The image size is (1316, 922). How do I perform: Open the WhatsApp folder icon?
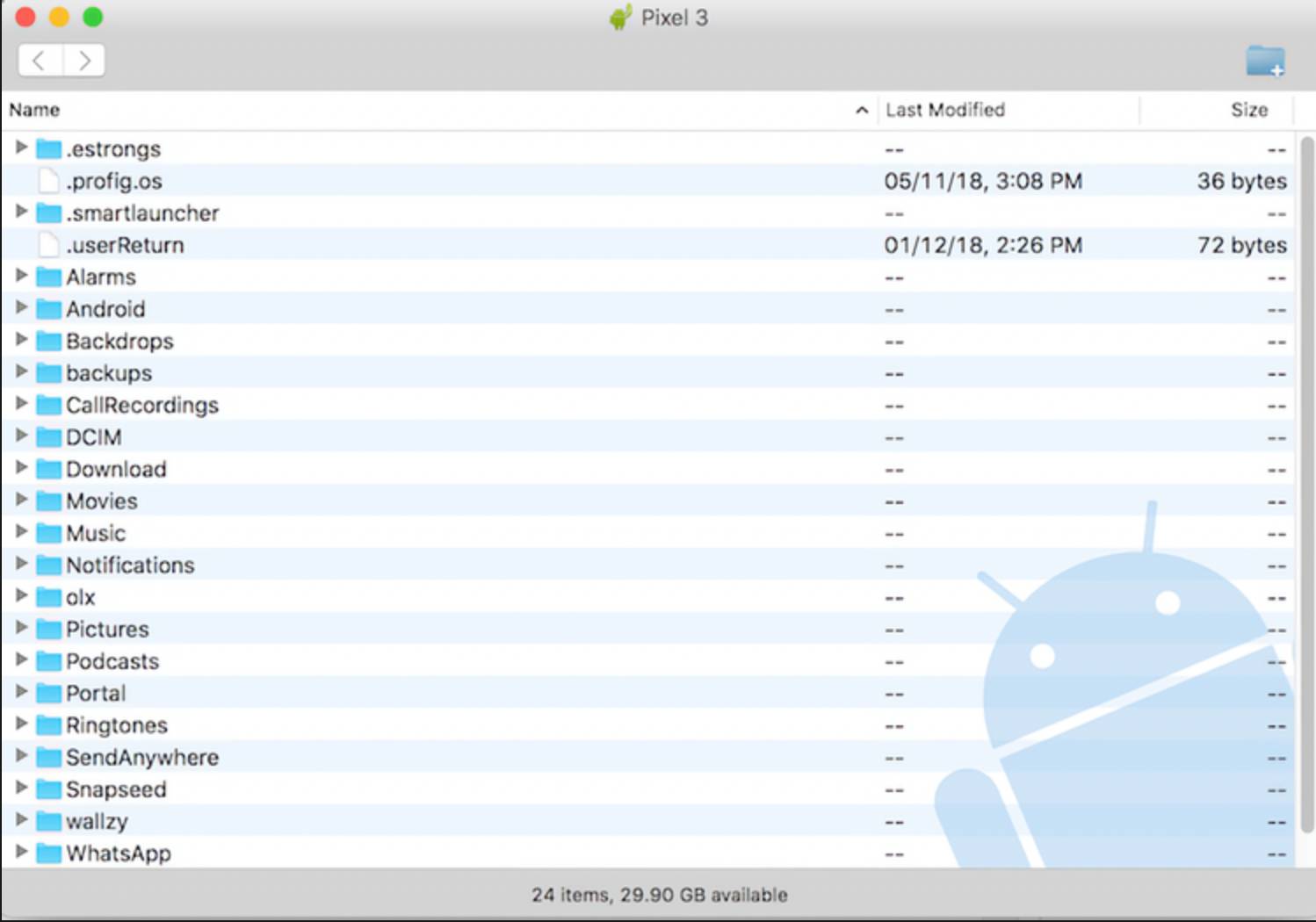pos(48,853)
